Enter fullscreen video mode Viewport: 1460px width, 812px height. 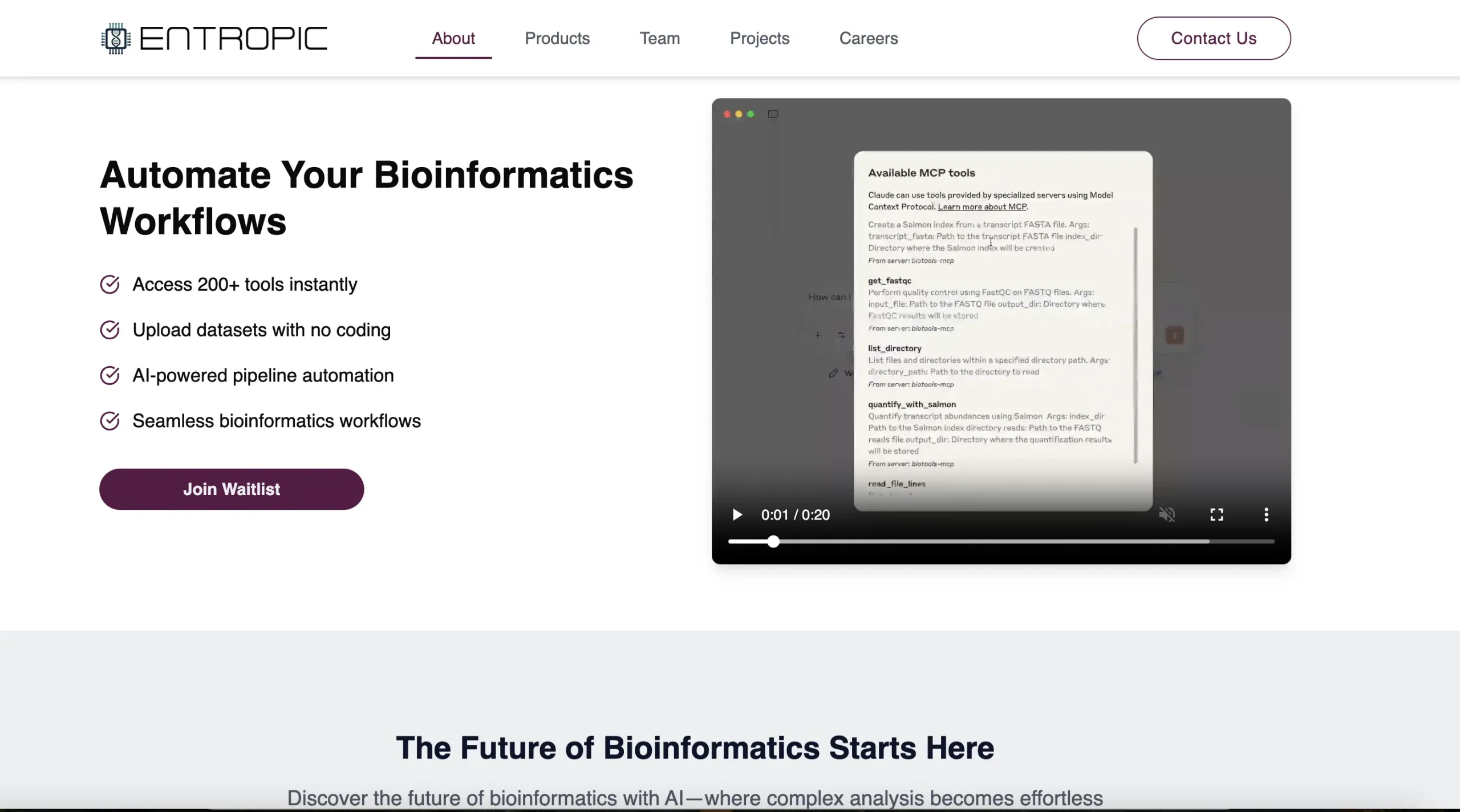[1216, 515]
